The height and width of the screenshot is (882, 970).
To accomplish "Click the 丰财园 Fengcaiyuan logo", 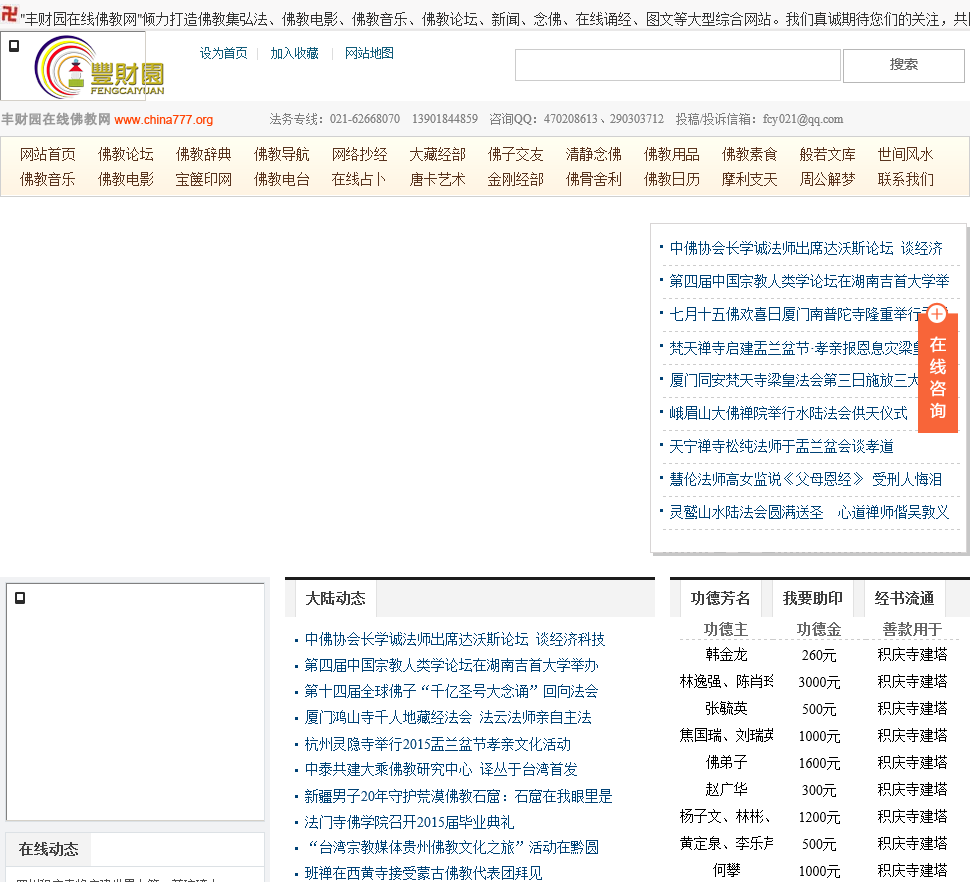I will (99, 67).
